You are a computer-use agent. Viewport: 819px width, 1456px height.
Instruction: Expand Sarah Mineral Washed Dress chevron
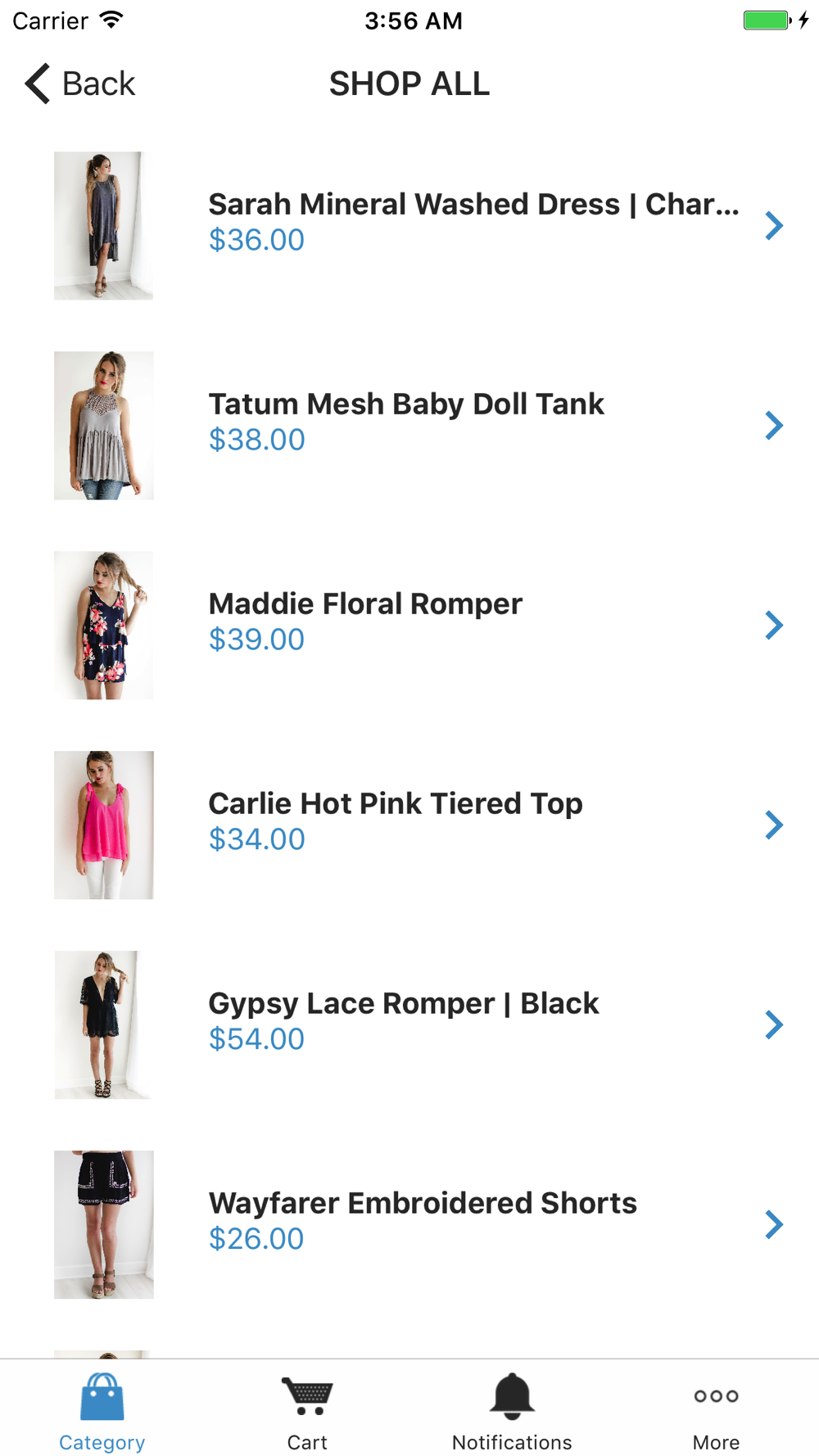pyautogui.click(x=774, y=225)
